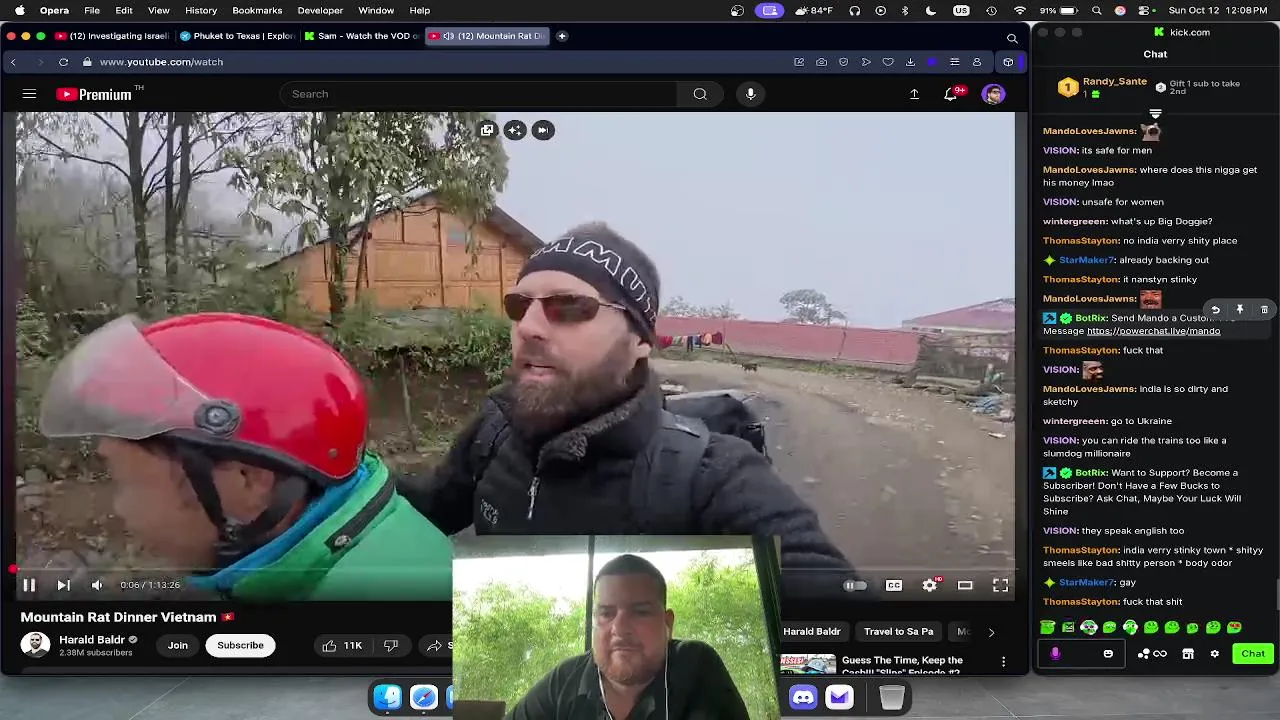Open the Guess The Time video thumbnail

click(808, 664)
